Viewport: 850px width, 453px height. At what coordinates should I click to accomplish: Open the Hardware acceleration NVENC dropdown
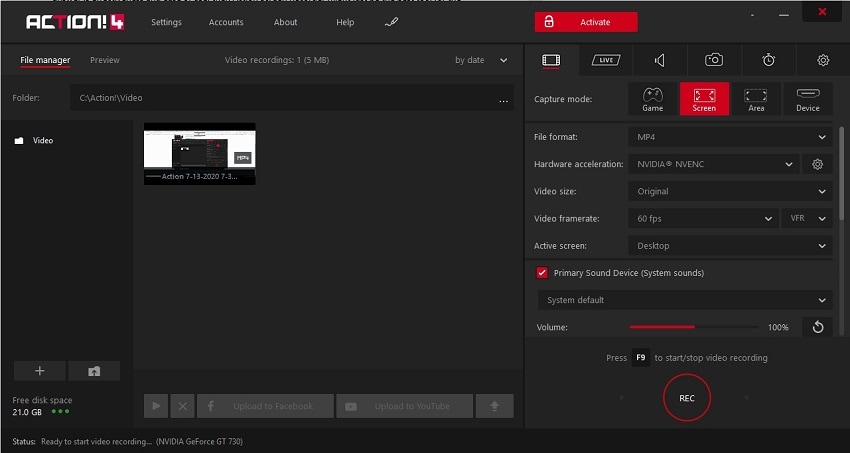click(x=713, y=164)
